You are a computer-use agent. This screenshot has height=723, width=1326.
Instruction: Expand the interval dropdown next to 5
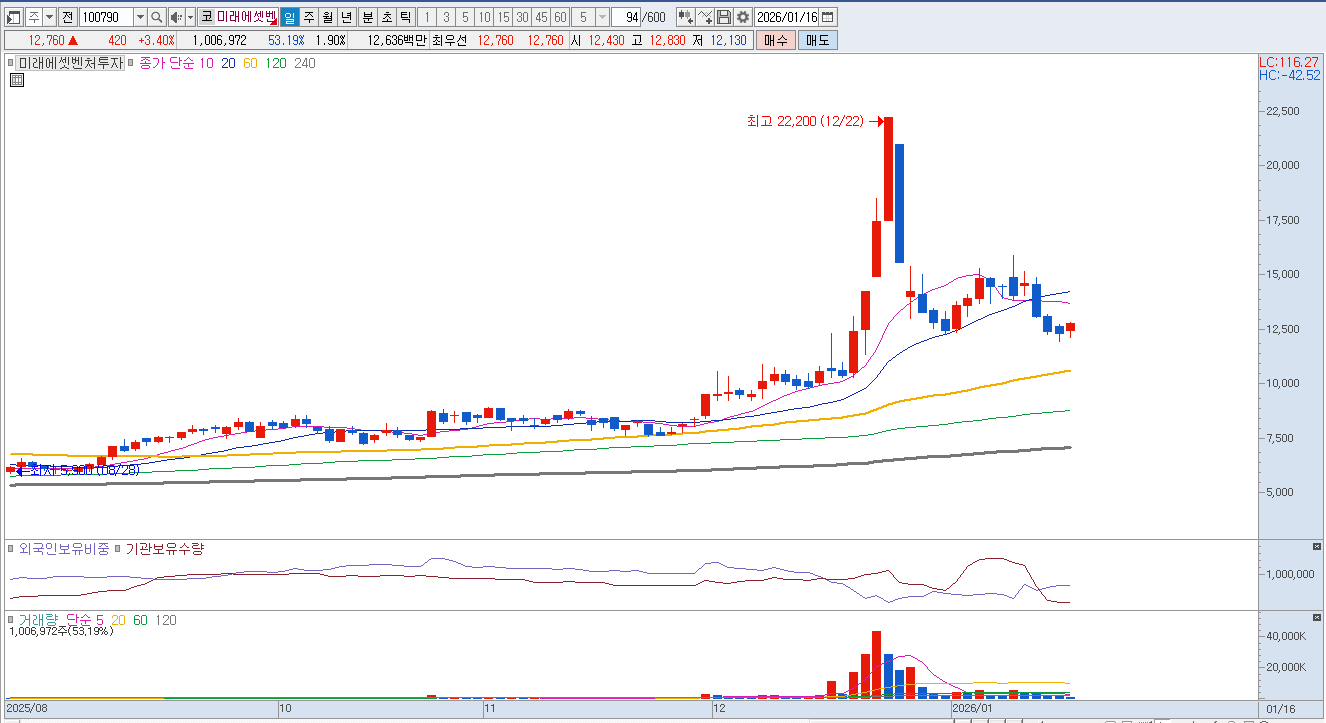(x=602, y=17)
